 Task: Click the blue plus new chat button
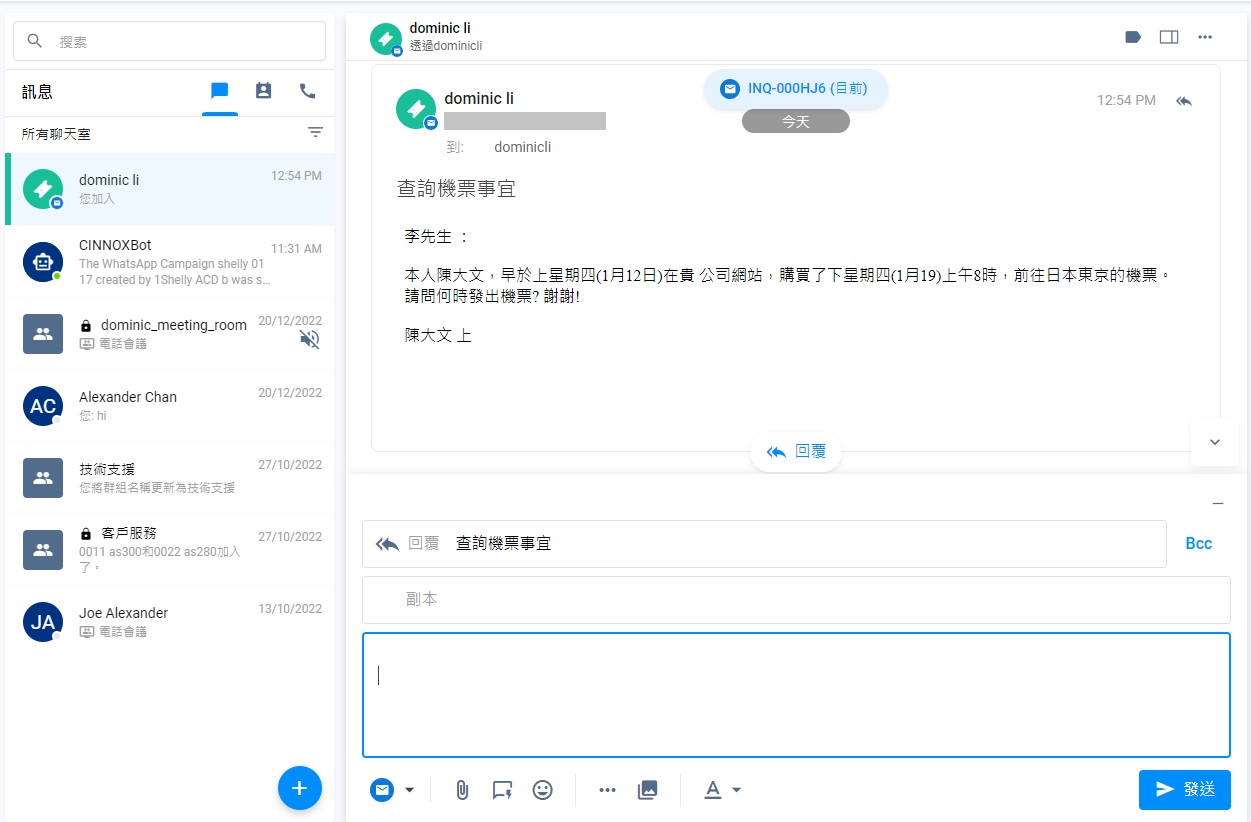299,788
